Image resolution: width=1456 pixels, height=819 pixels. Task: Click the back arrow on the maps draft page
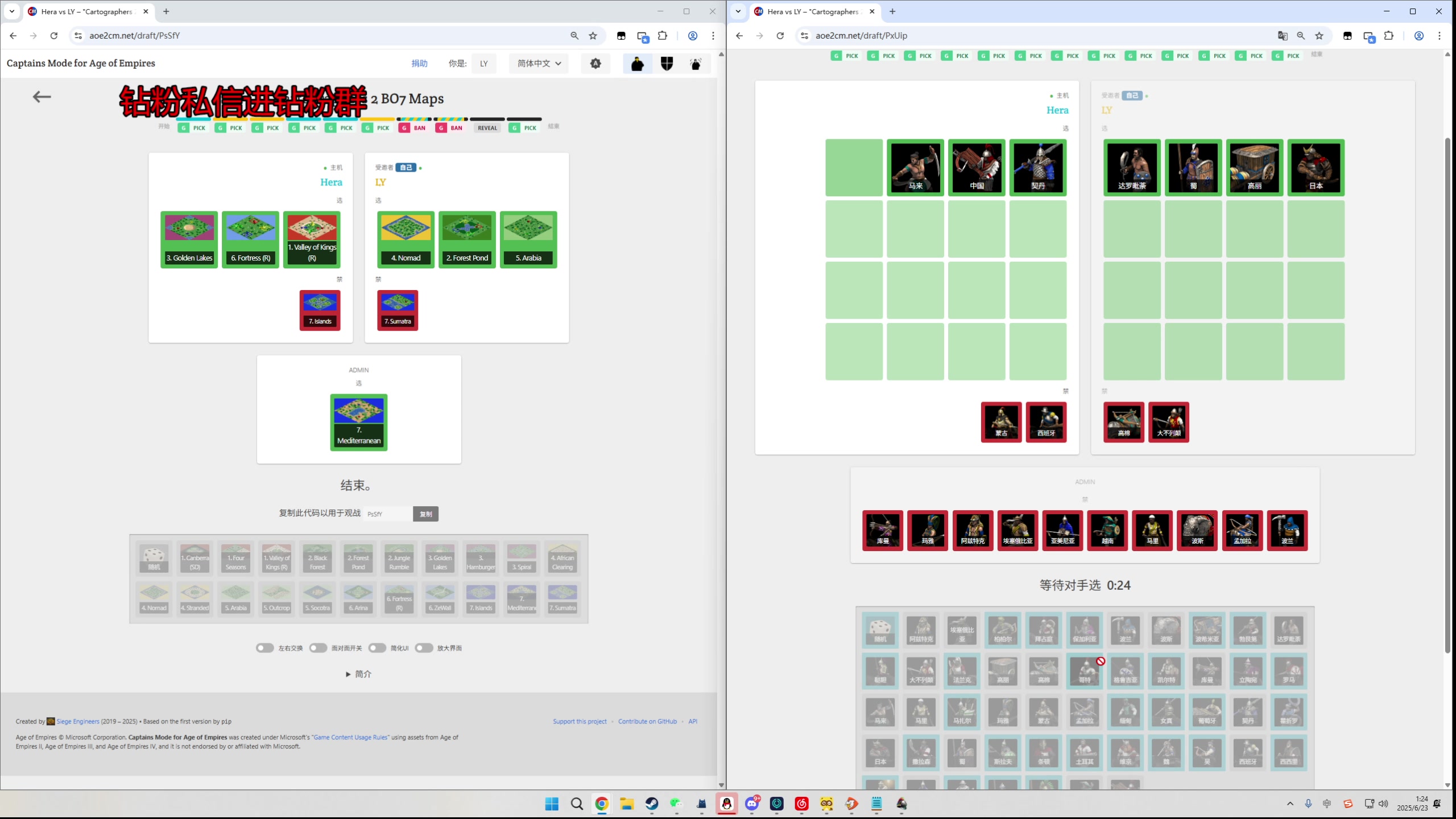click(x=42, y=97)
